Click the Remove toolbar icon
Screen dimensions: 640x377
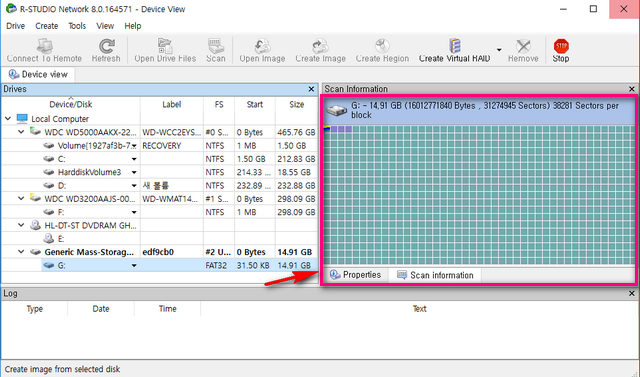click(523, 46)
